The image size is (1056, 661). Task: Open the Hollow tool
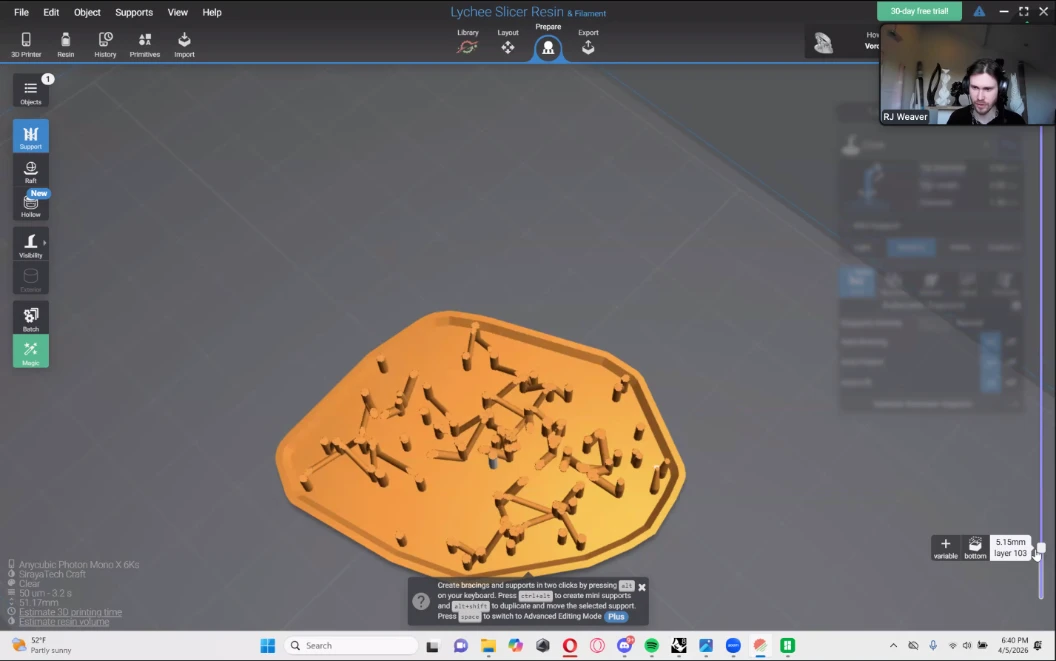31,205
